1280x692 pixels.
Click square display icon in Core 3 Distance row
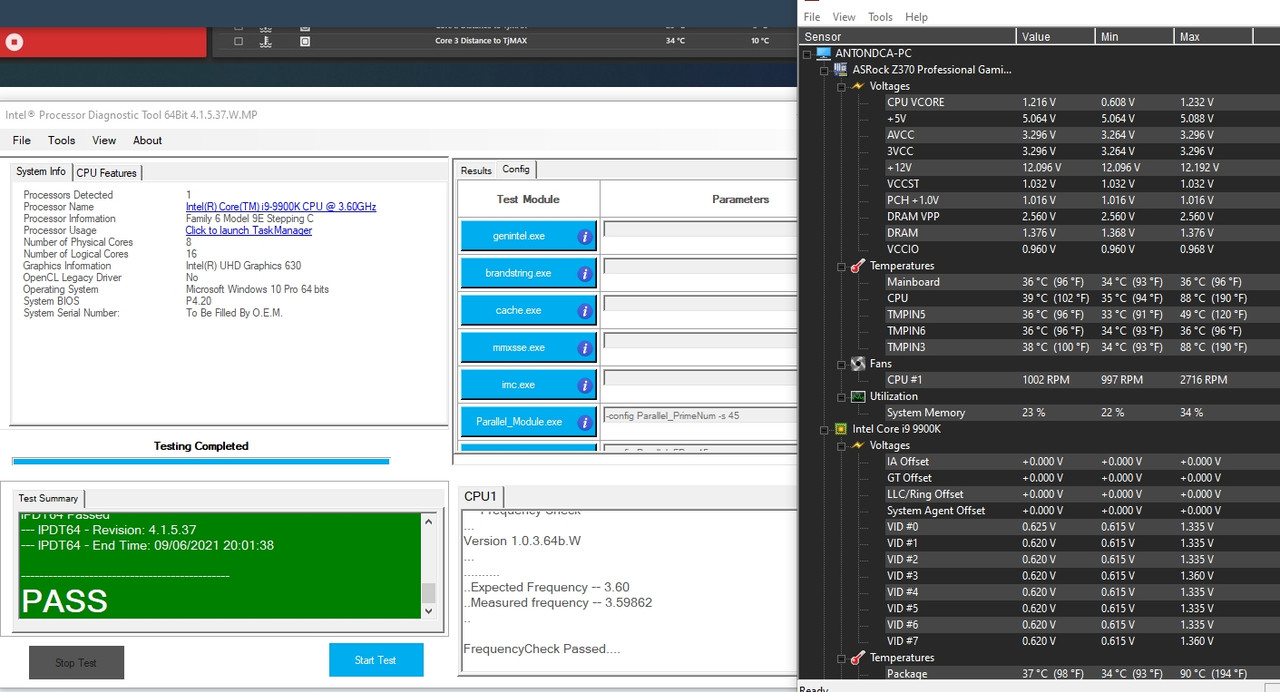[x=305, y=41]
